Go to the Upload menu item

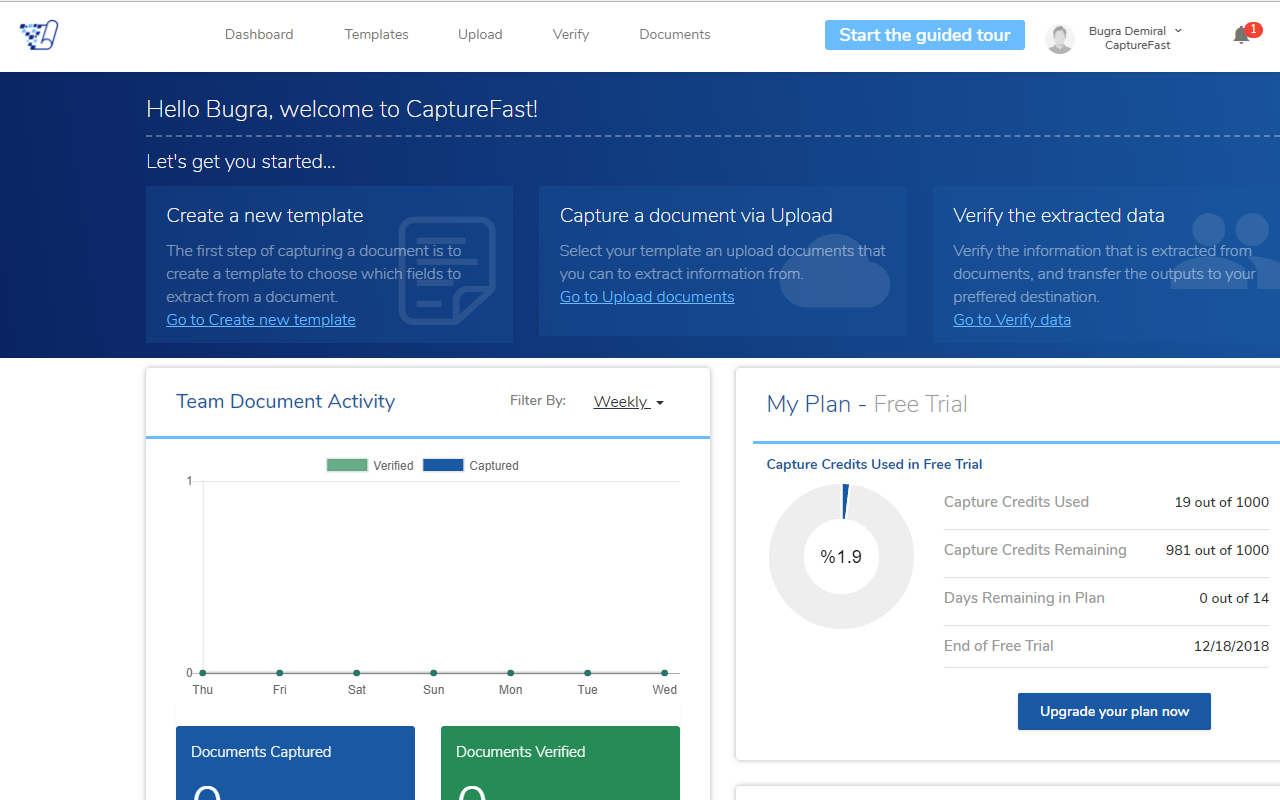(x=480, y=34)
